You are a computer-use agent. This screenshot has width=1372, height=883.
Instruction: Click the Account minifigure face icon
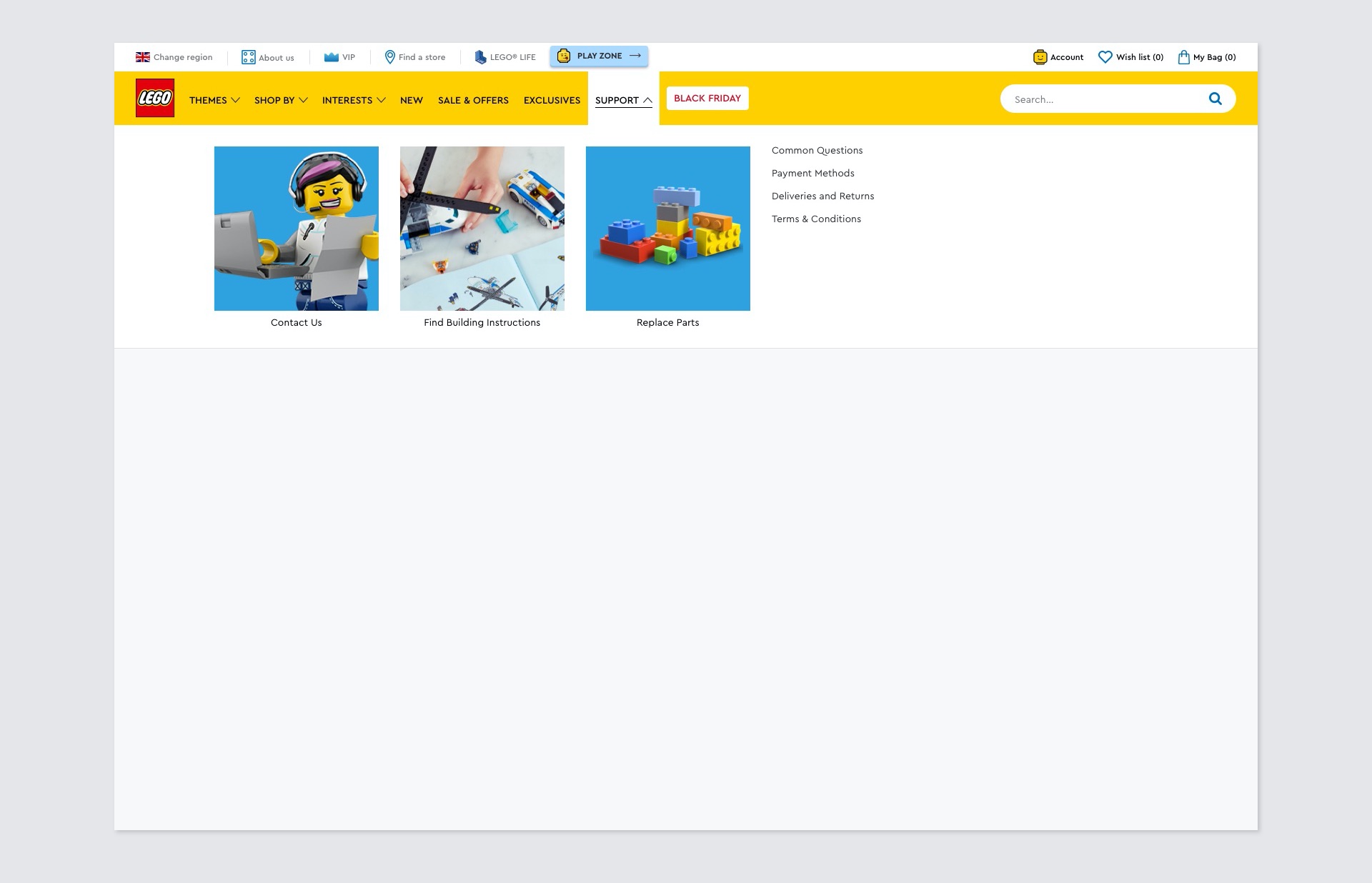click(1040, 57)
